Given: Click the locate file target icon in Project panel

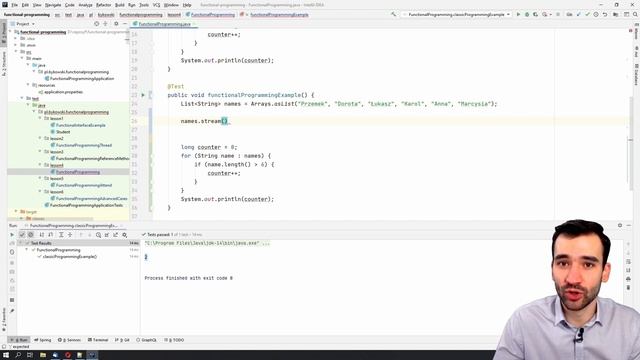Looking at the screenshot, I should coord(97,24).
